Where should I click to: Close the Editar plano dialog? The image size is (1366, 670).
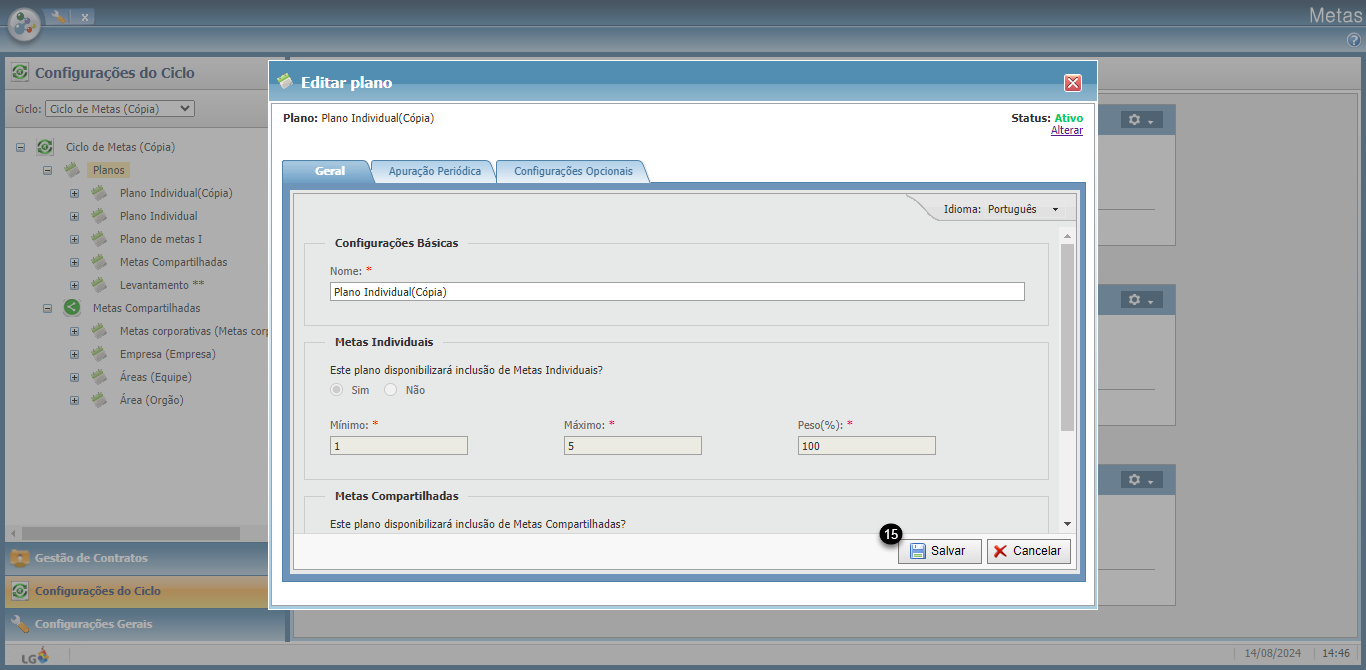coord(1073,83)
